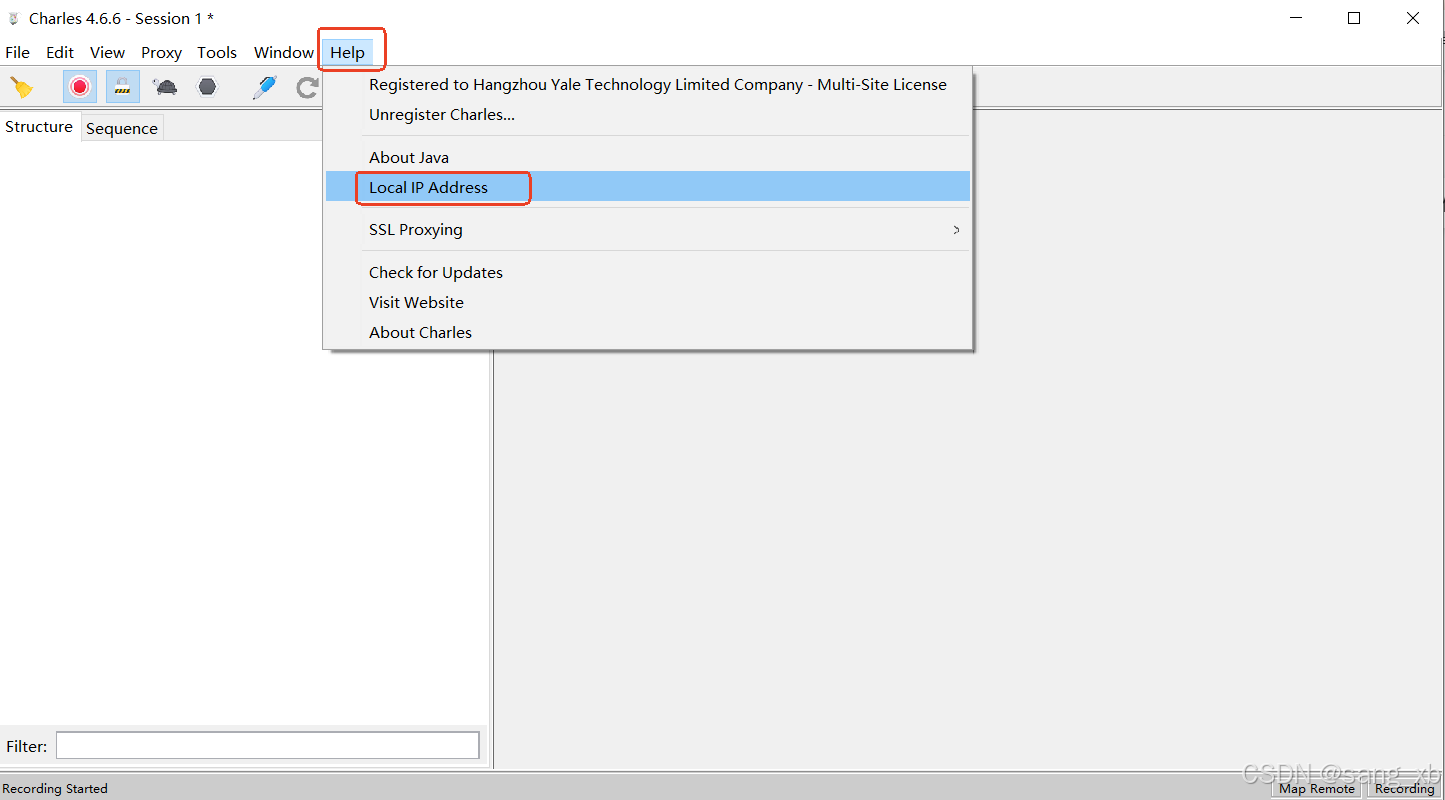The image size is (1445, 800).
Task: Minimize the Charles window
Action: [1296, 18]
